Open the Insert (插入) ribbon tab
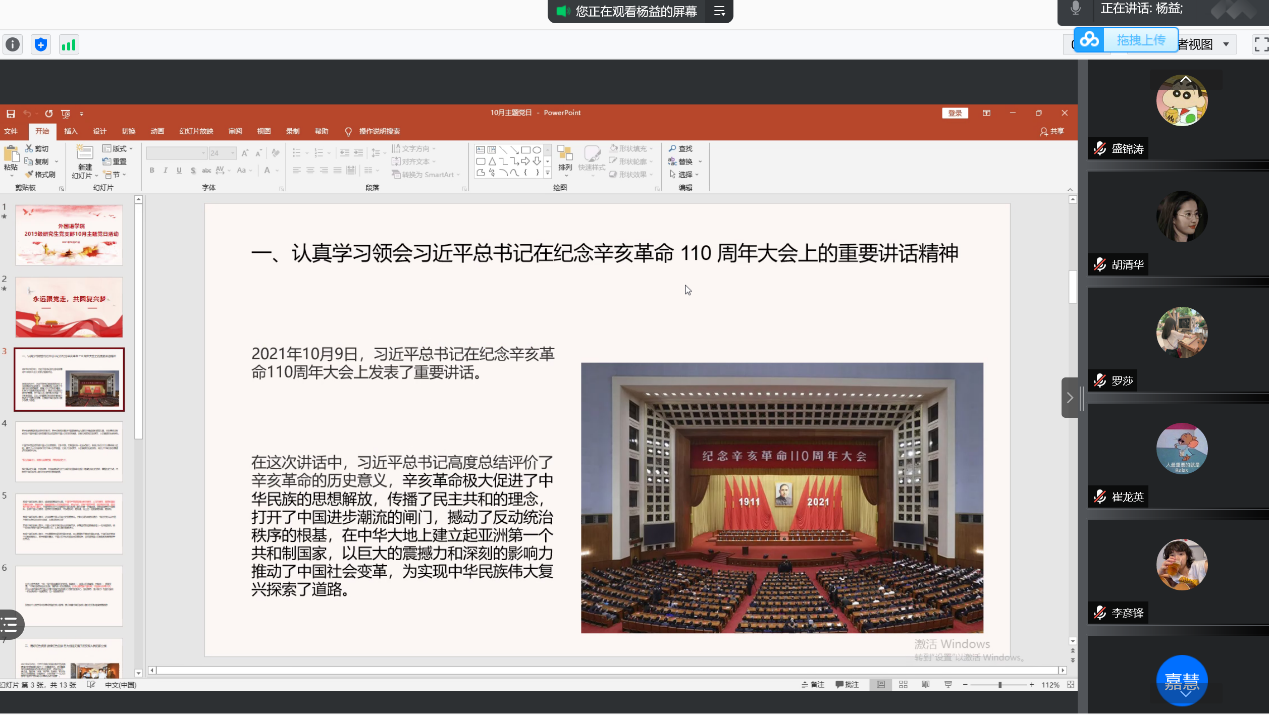Screen dimensions: 1269x715 click(71, 131)
